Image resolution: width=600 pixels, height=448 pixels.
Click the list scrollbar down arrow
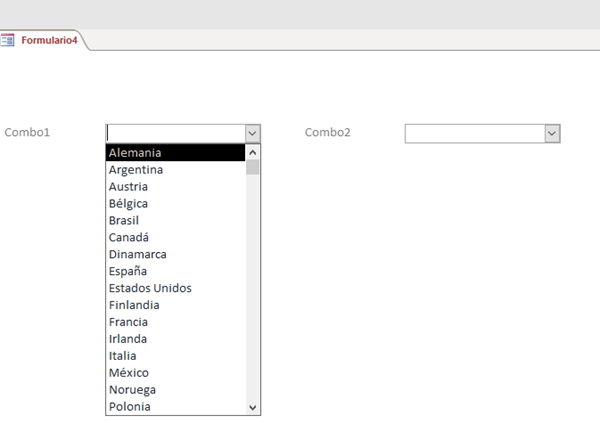point(253,407)
